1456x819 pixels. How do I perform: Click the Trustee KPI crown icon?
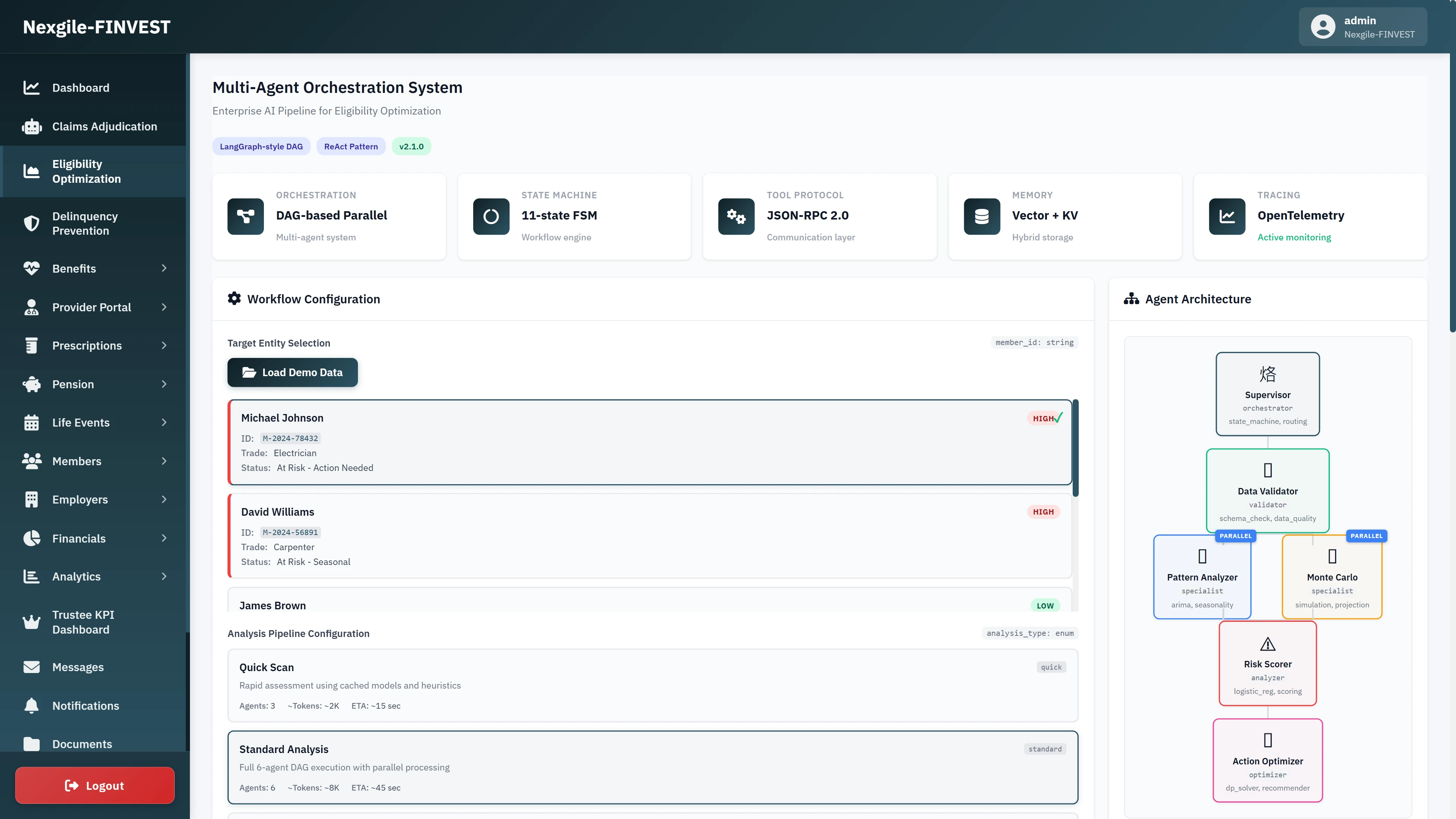[31, 622]
